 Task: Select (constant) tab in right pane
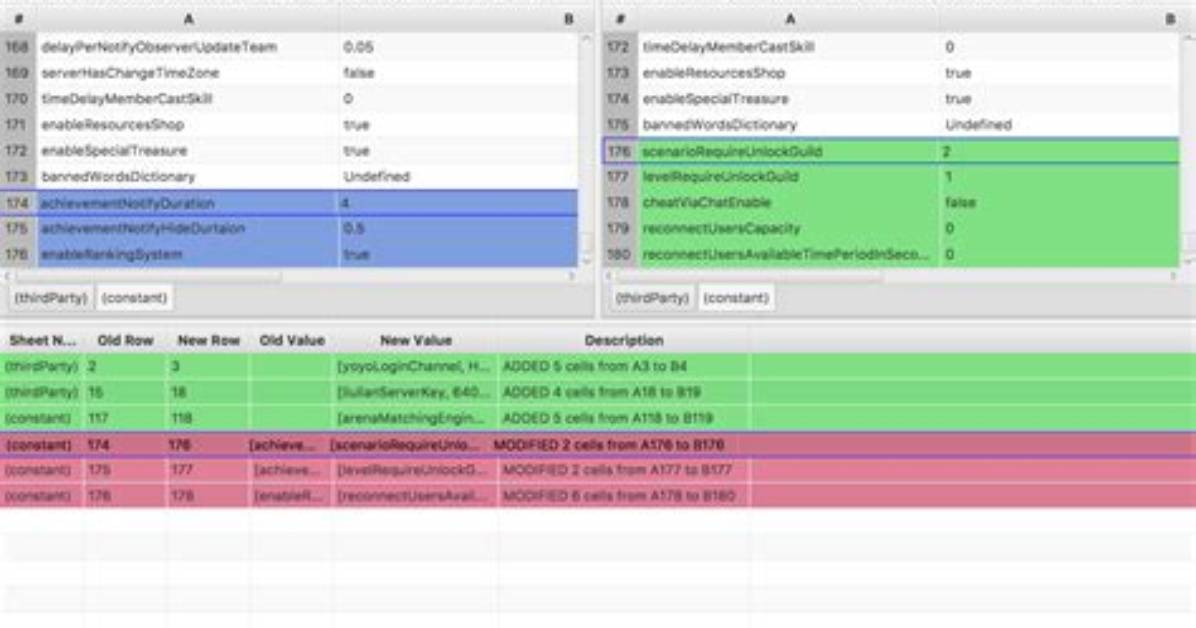(736, 298)
